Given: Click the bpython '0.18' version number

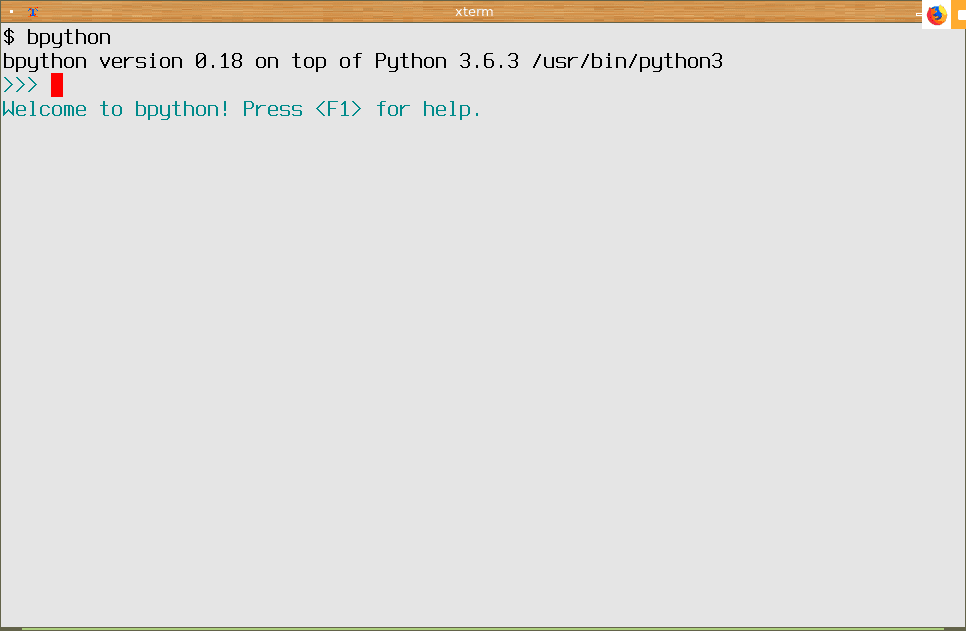Looking at the screenshot, I should [x=219, y=61].
